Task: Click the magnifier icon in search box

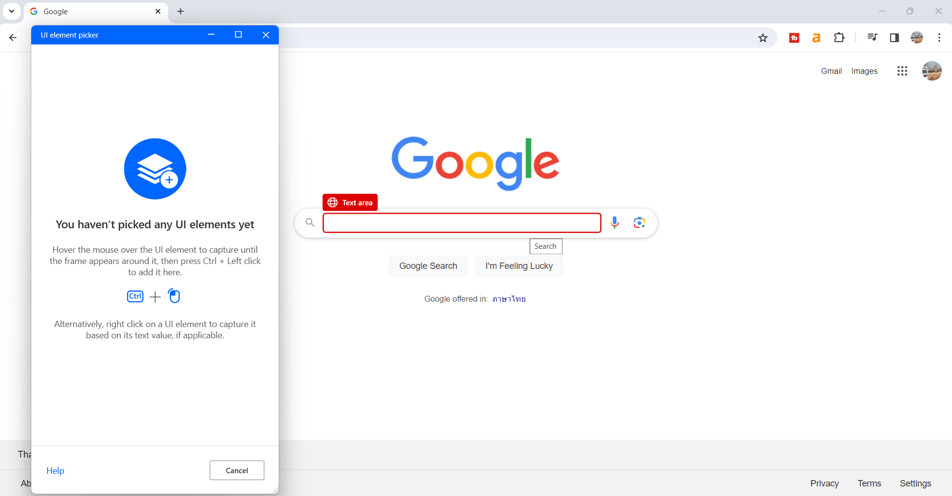Action: tap(310, 223)
